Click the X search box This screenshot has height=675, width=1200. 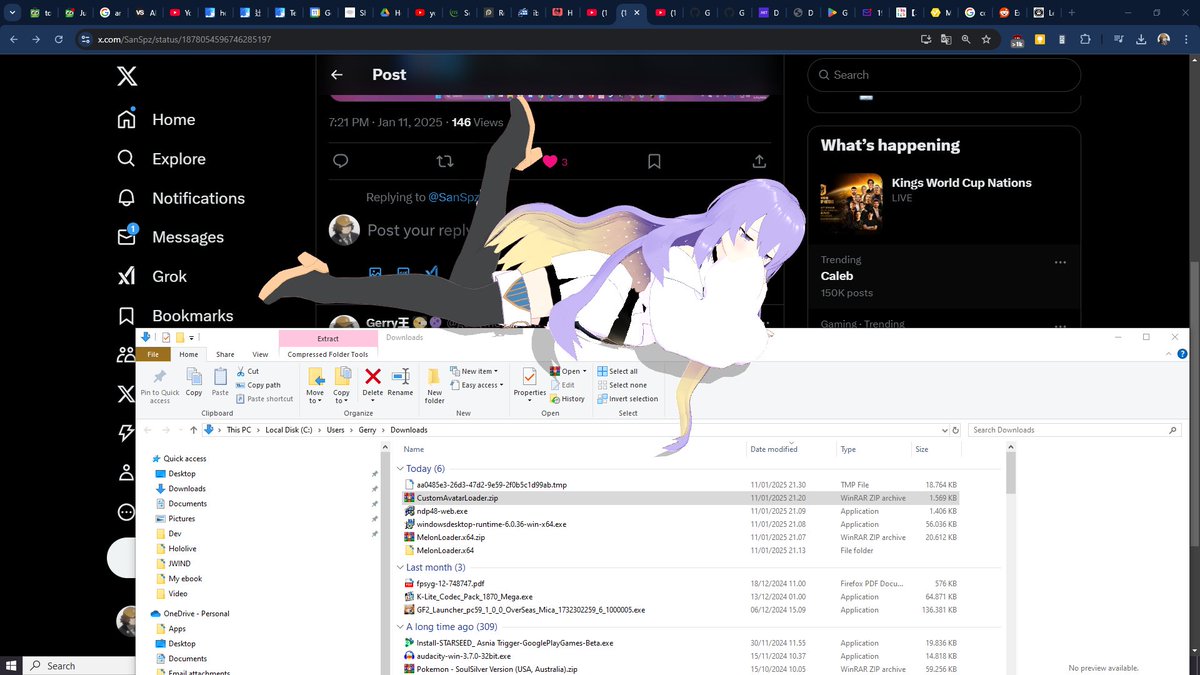[x=944, y=75]
